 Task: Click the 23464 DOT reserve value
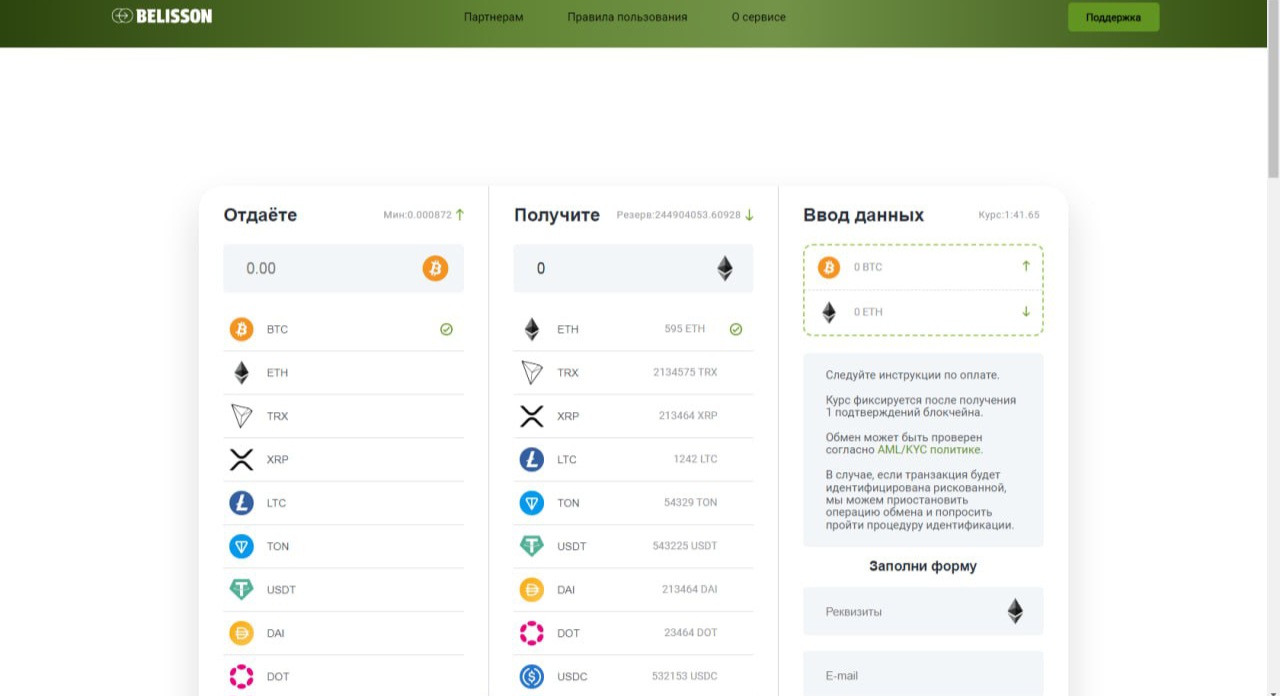coord(691,632)
